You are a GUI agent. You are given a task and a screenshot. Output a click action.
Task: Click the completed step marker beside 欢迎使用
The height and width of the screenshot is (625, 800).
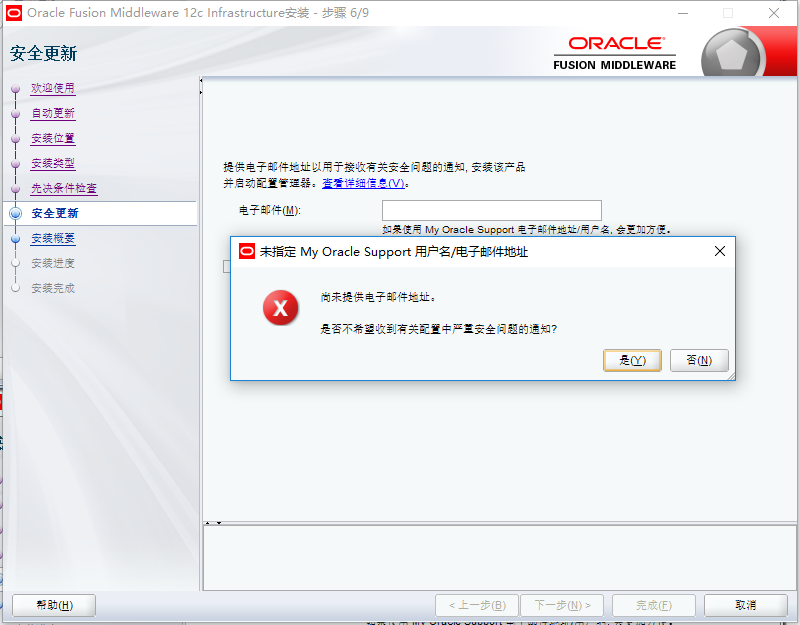[14, 88]
